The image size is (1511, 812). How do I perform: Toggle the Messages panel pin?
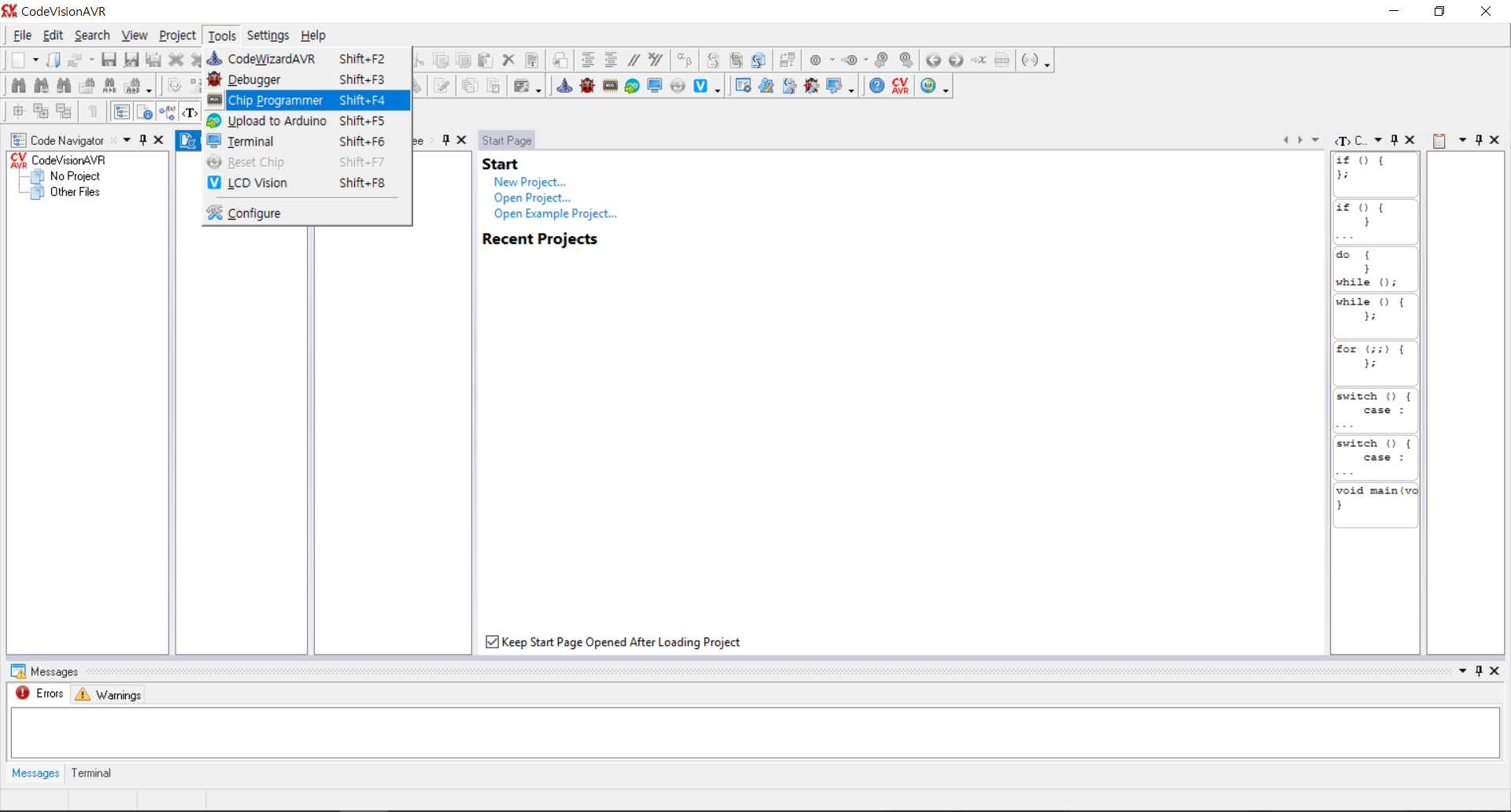[1479, 671]
